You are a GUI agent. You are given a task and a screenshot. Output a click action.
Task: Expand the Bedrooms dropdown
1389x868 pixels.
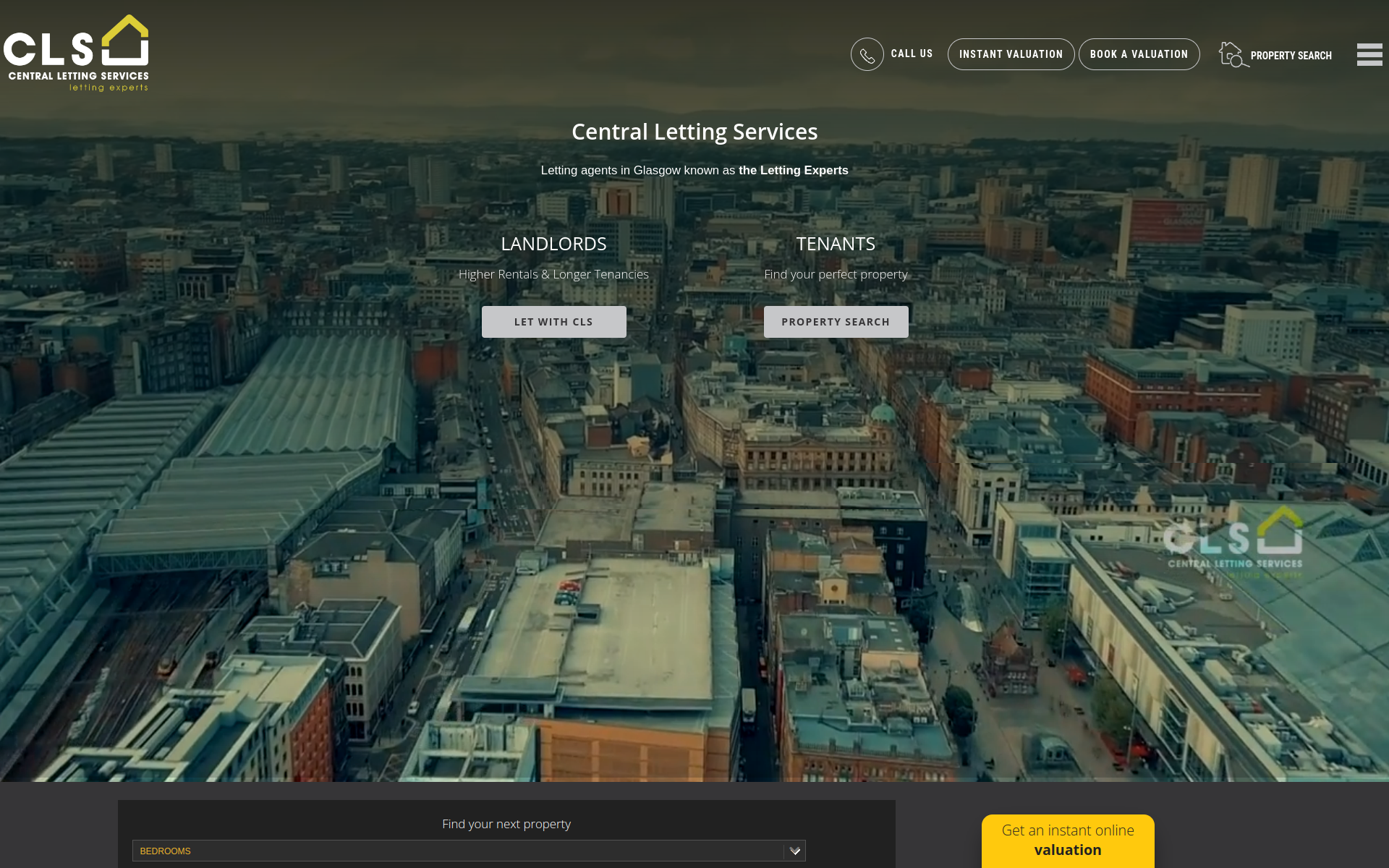point(469,851)
